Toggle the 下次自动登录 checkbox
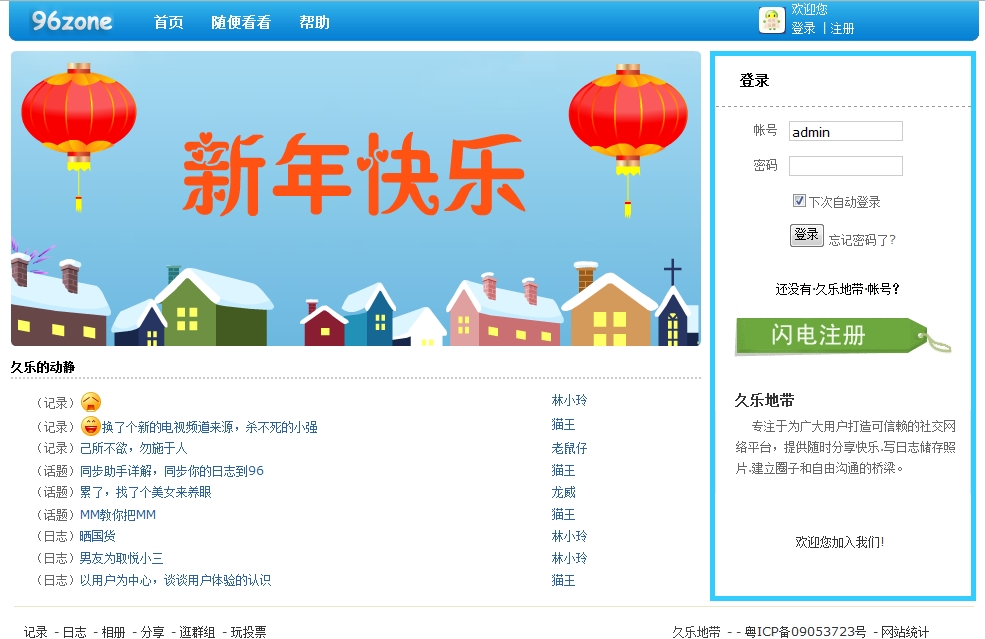985x639 pixels. click(799, 200)
